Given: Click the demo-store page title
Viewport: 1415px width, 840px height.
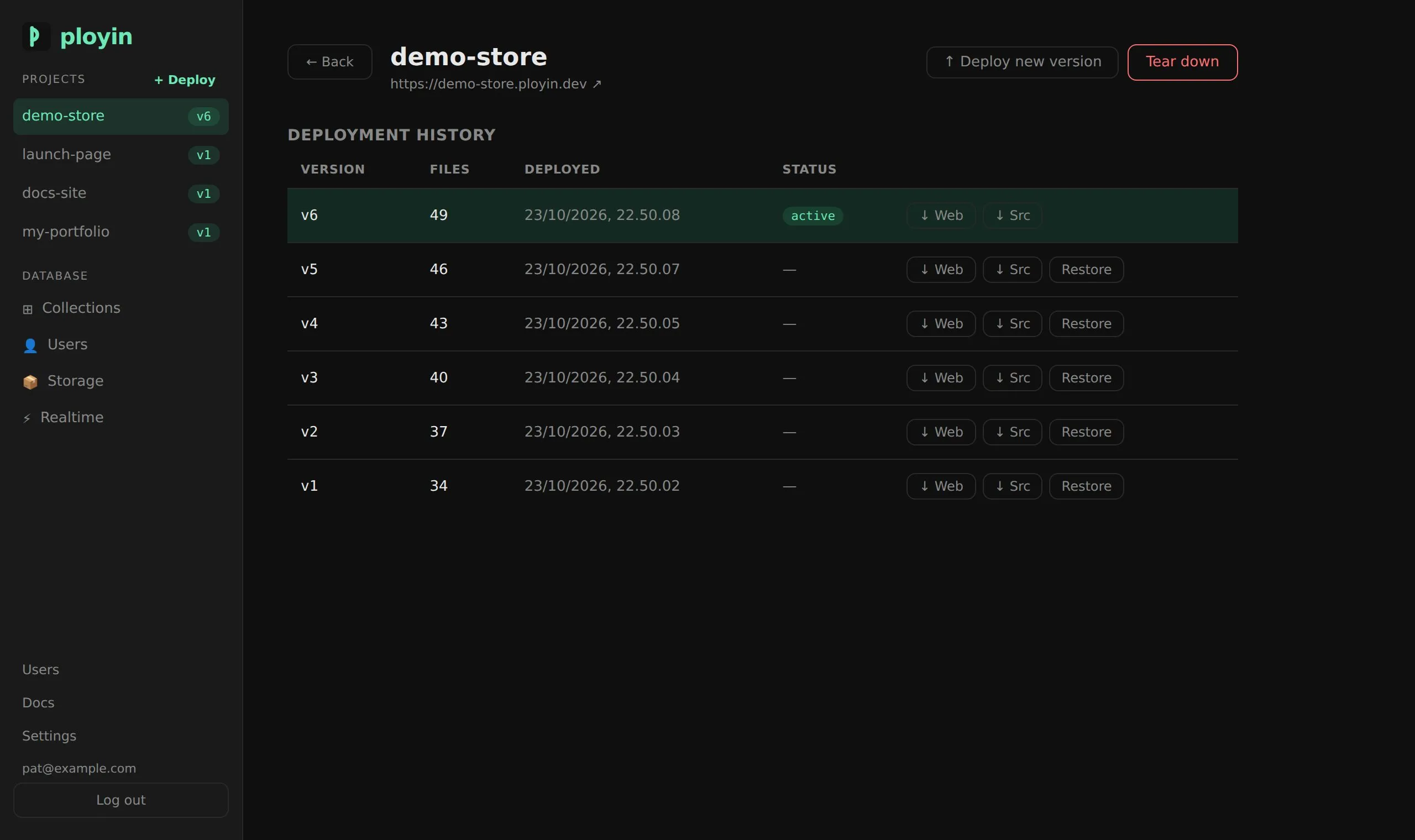Looking at the screenshot, I should (x=469, y=56).
